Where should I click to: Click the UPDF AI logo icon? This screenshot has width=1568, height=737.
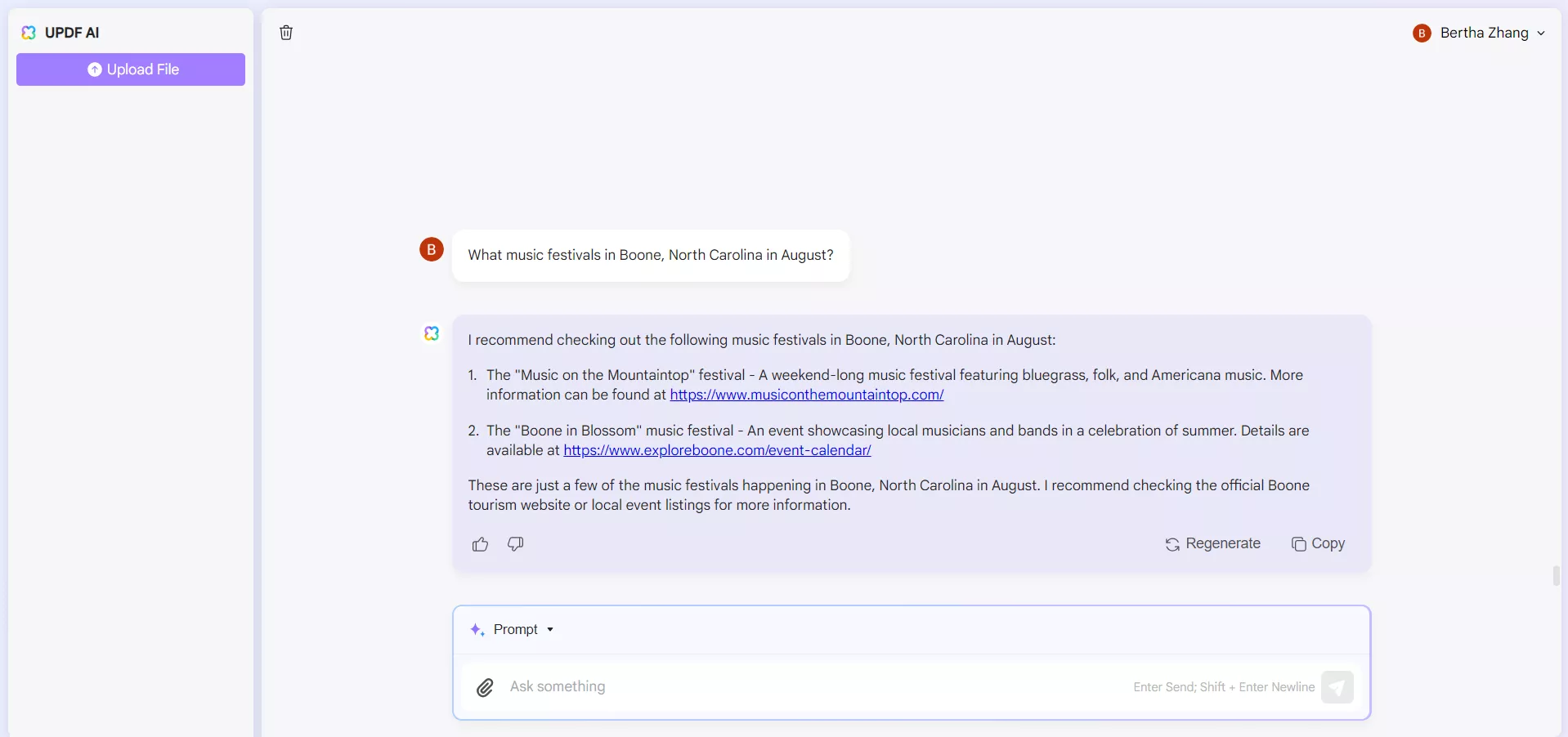click(x=29, y=33)
